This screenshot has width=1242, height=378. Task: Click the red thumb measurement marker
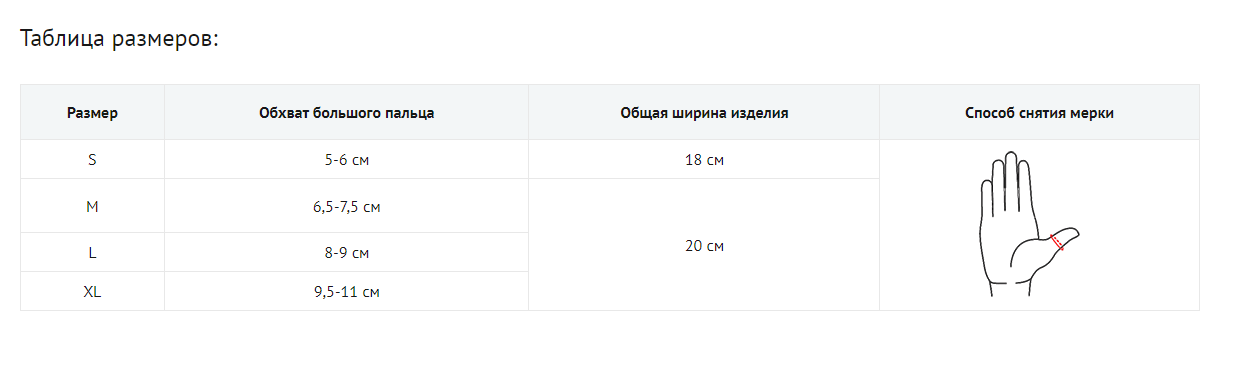pyautogui.click(x=1058, y=243)
